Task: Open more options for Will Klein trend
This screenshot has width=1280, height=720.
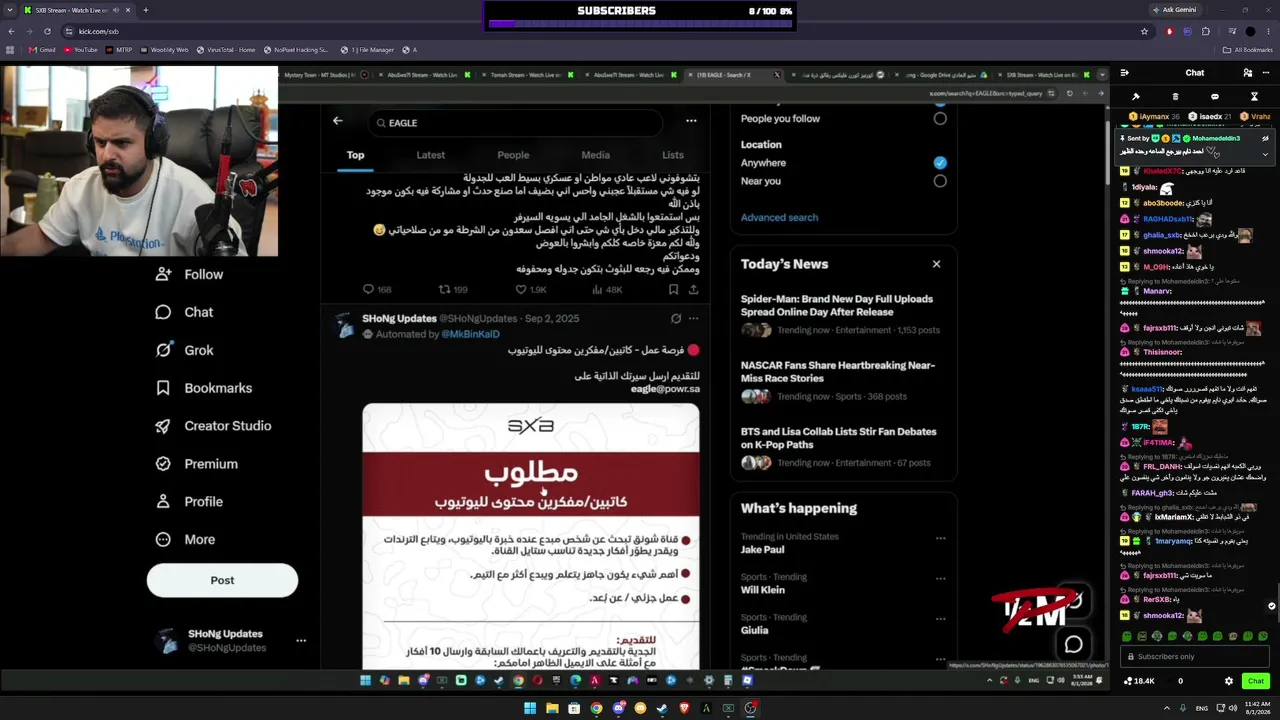Action: [x=940, y=578]
